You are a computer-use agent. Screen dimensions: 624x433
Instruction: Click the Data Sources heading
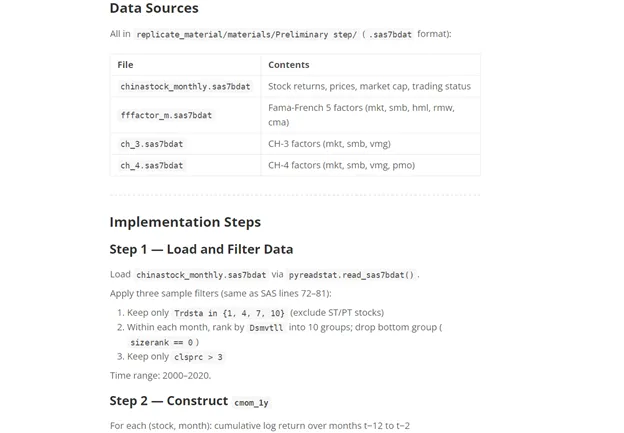coord(154,9)
